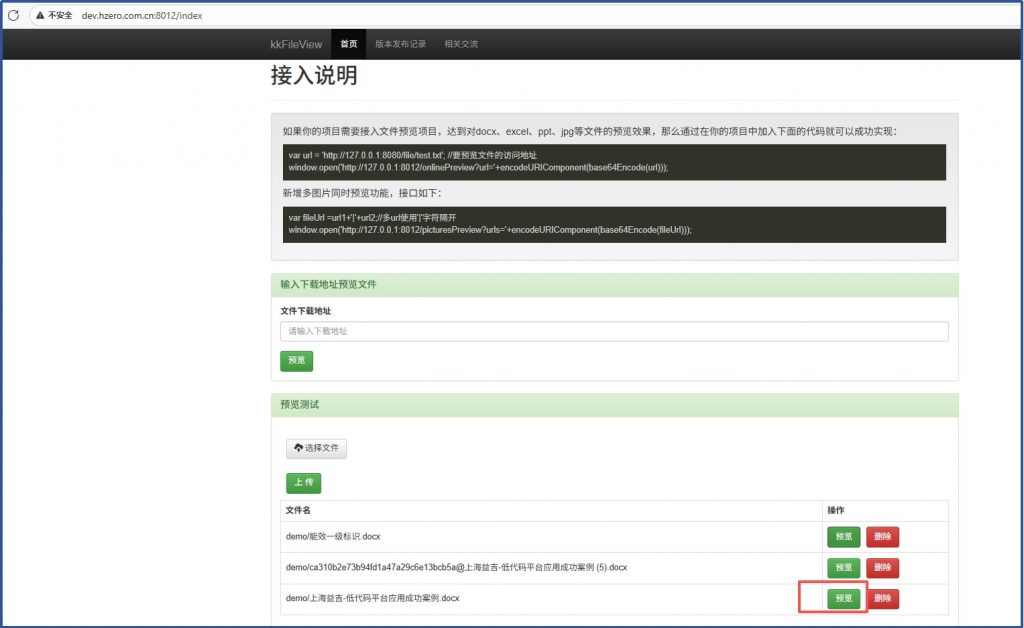Delete the ca310b2e73b94fd1 docx file
Screen dimensions: 1024x628
[x=882, y=568]
